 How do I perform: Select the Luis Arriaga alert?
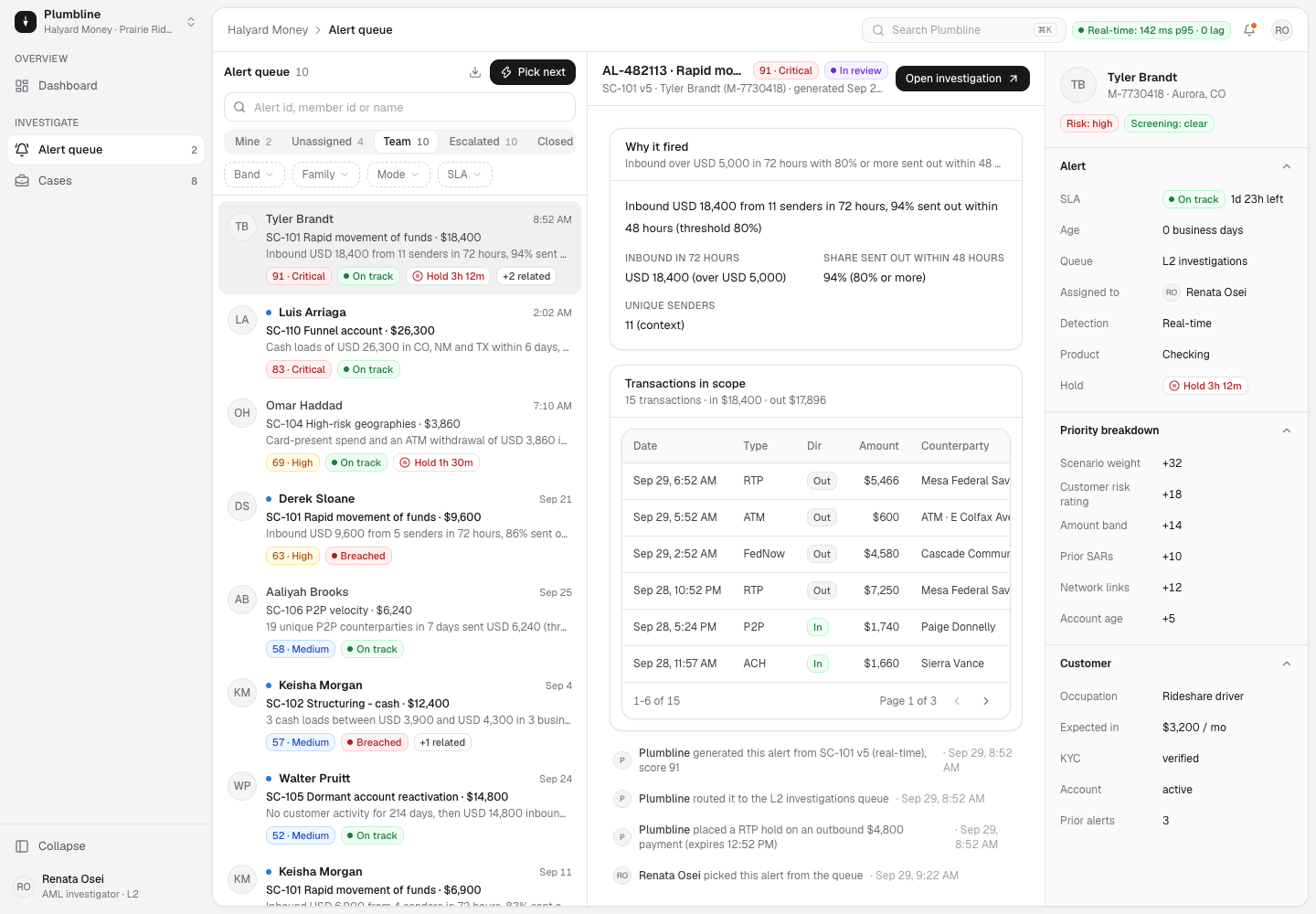coord(400,341)
